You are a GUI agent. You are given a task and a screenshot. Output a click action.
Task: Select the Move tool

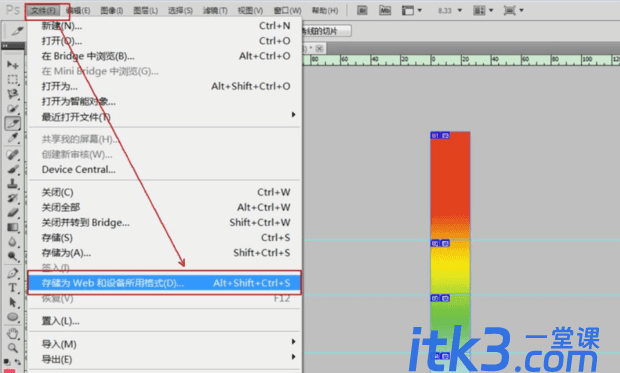[x=13, y=64]
